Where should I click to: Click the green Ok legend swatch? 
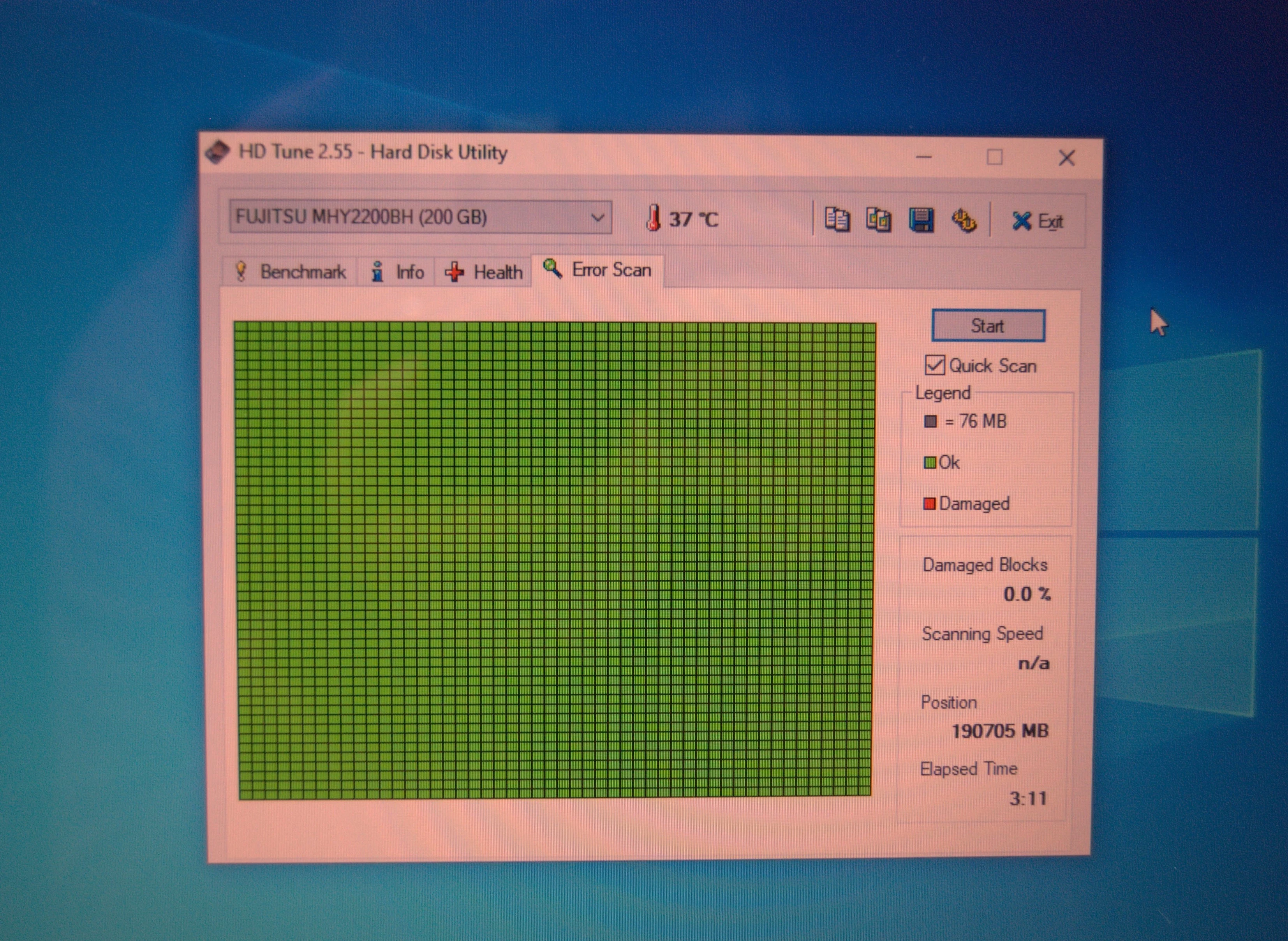tap(930, 463)
